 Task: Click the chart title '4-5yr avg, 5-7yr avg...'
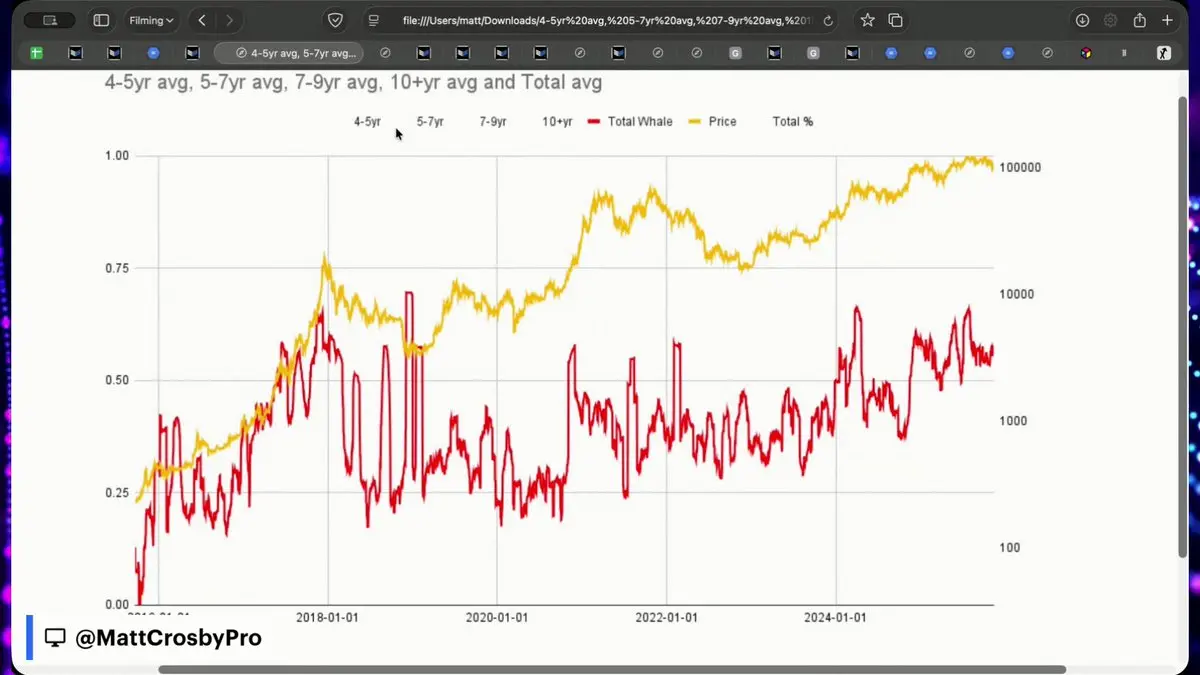(x=353, y=83)
